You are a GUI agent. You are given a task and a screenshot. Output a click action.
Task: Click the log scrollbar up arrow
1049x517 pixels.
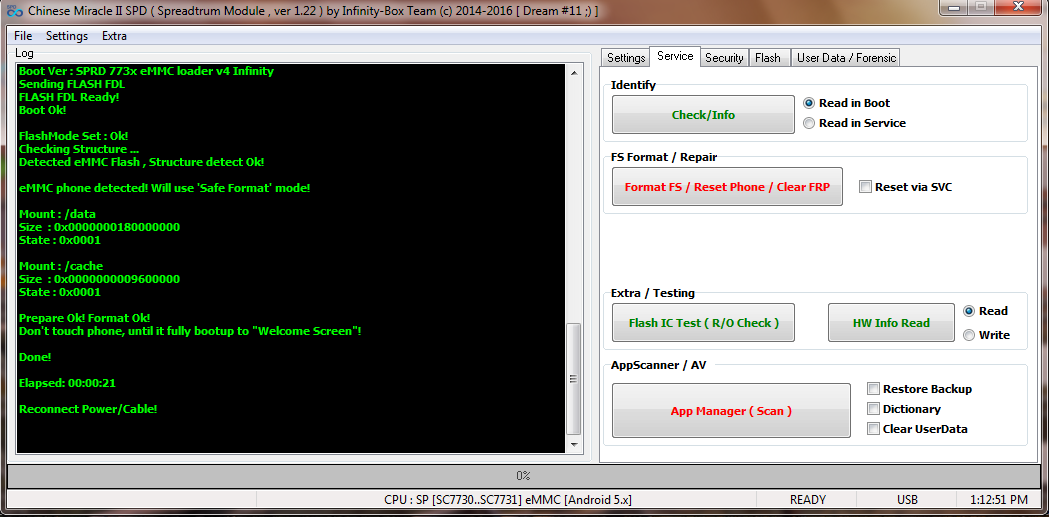pos(573,72)
